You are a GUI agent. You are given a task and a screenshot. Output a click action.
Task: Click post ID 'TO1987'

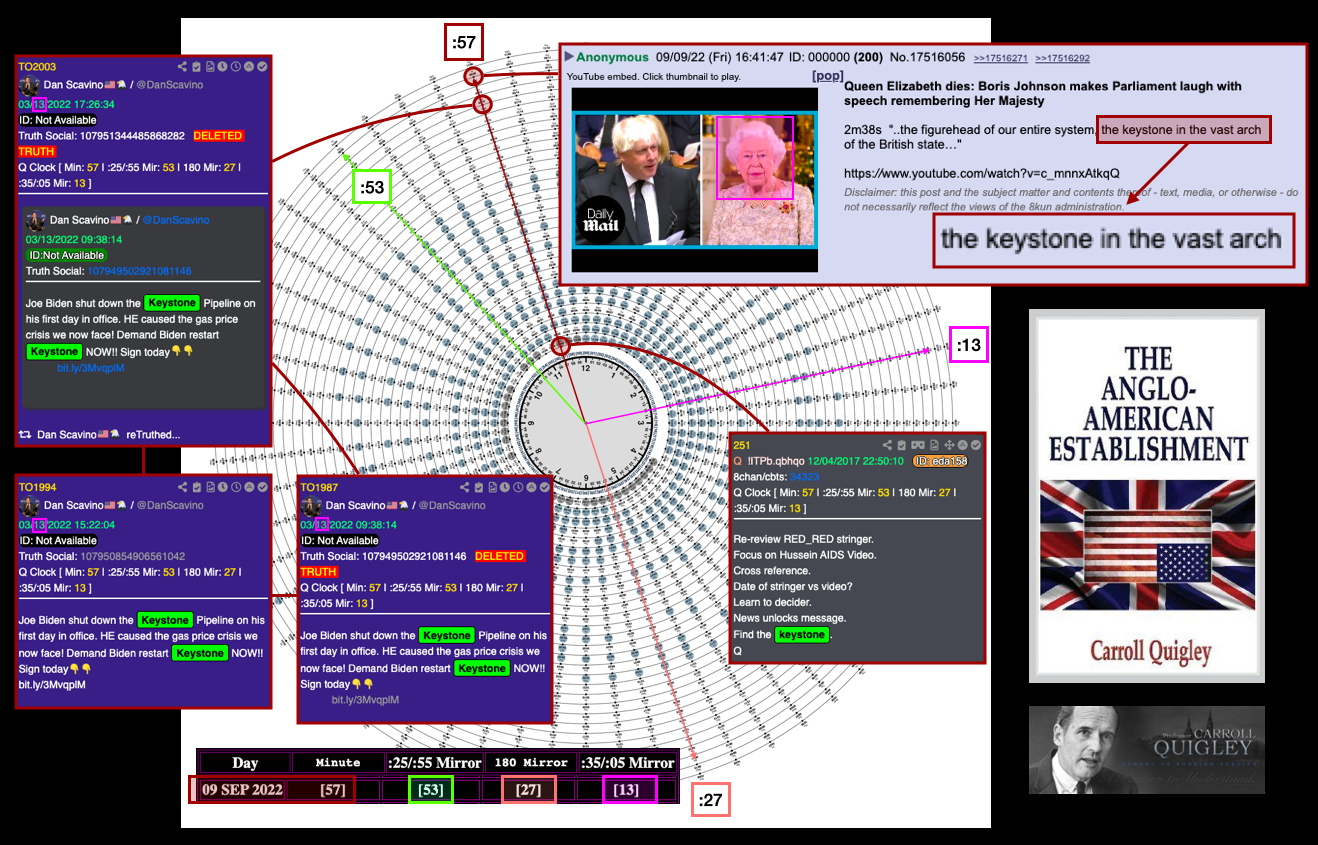(319, 487)
